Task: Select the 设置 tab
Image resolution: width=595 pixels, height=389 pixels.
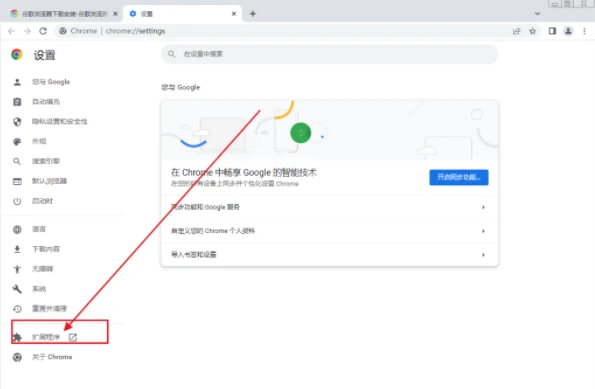Action: [x=182, y=14]
